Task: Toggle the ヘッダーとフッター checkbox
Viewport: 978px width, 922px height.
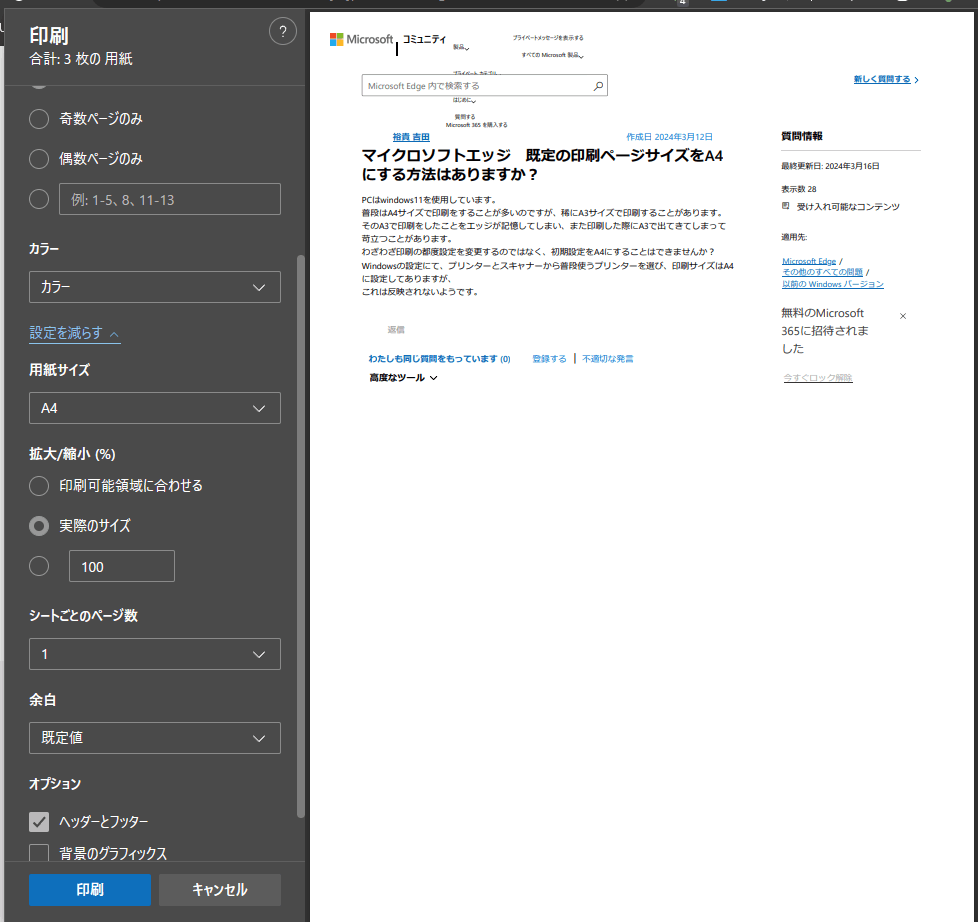Action: click(39, 822)
